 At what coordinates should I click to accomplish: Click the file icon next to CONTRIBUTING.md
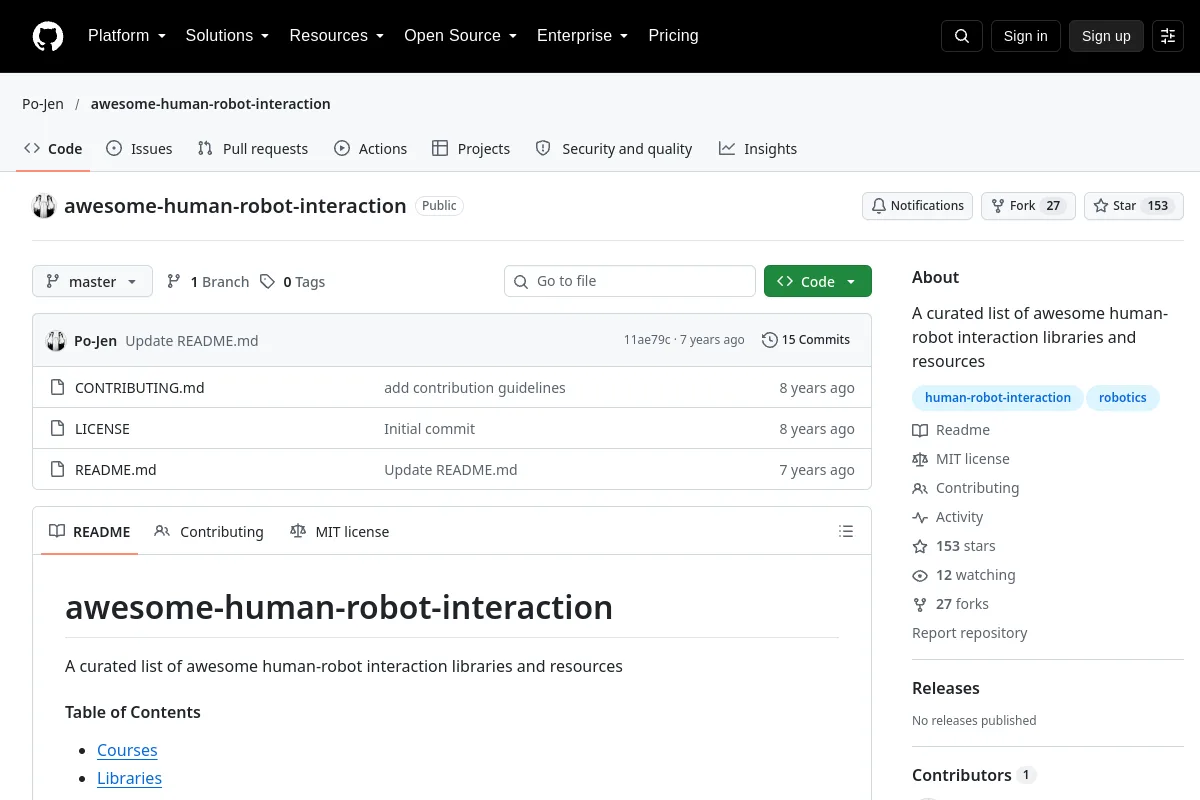[x=57, y=387]
